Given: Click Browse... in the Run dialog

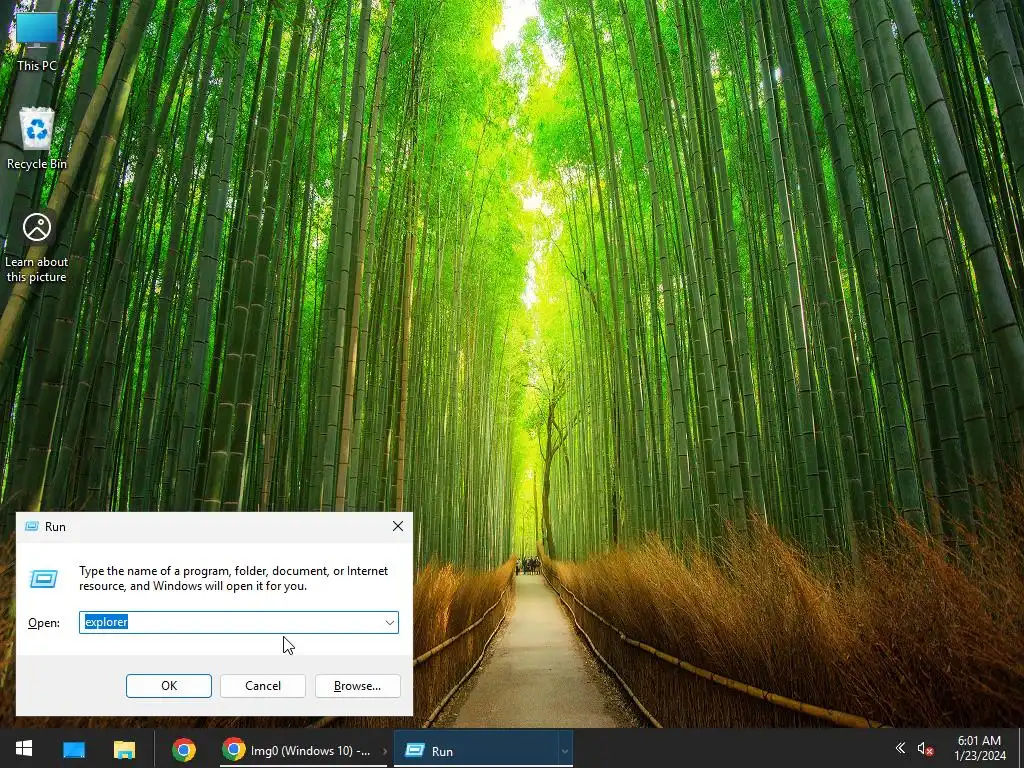Looking at the screenshot, I should click(x=357, y=686).
